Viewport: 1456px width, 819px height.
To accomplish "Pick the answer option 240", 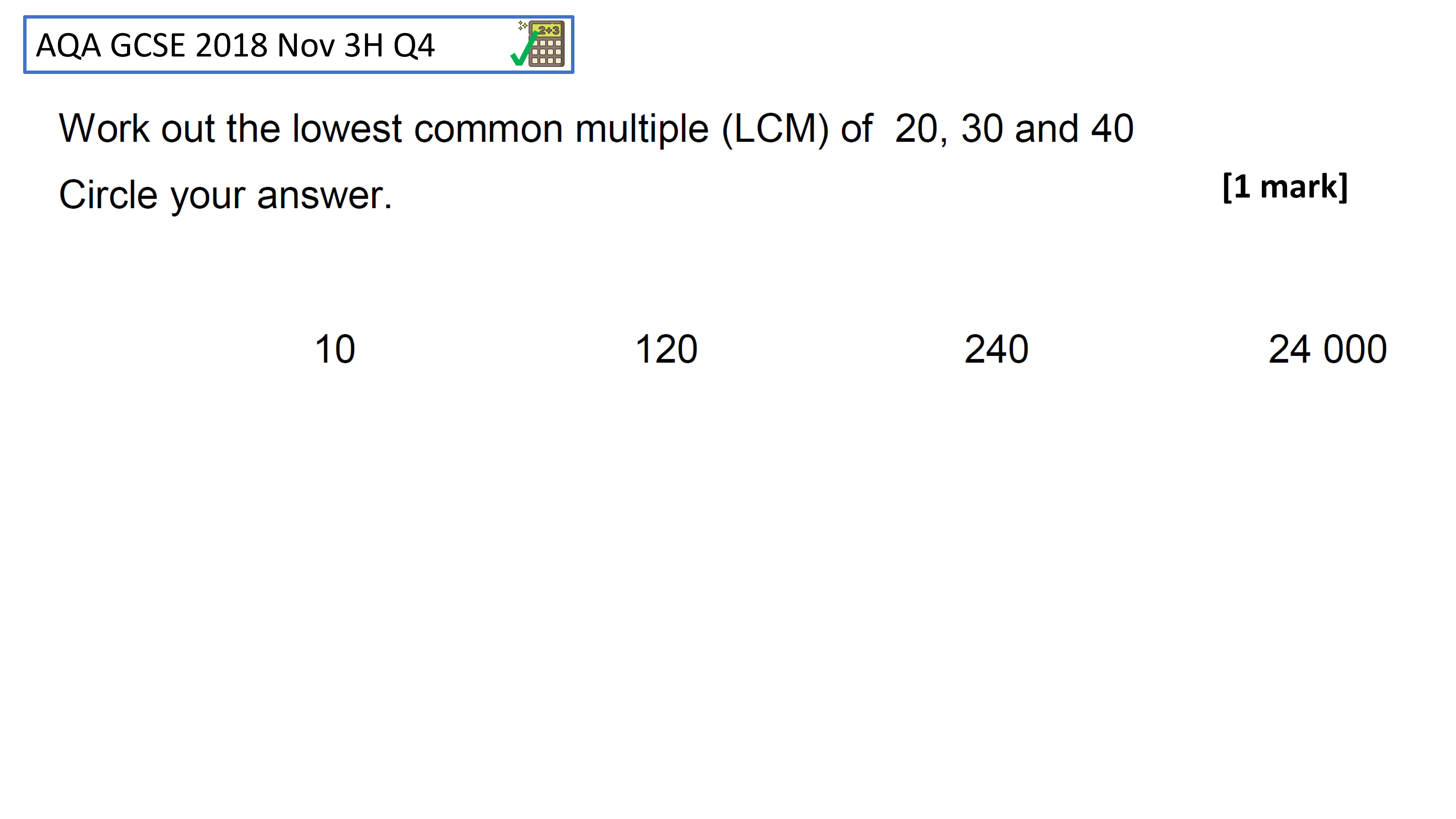I will (x=996, y=349).
